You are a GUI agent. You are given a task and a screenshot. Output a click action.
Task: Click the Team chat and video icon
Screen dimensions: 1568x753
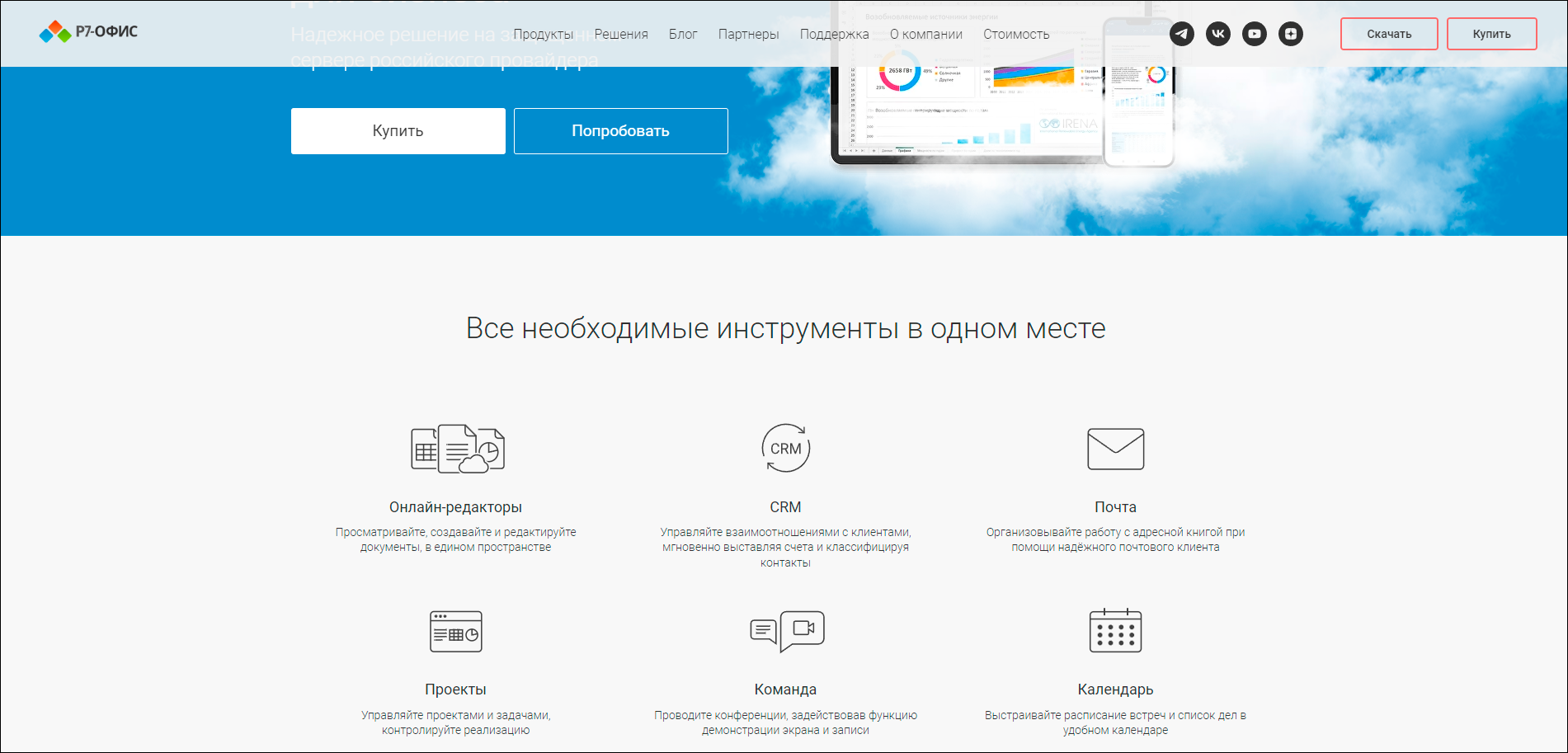click(x=787, y=632)
